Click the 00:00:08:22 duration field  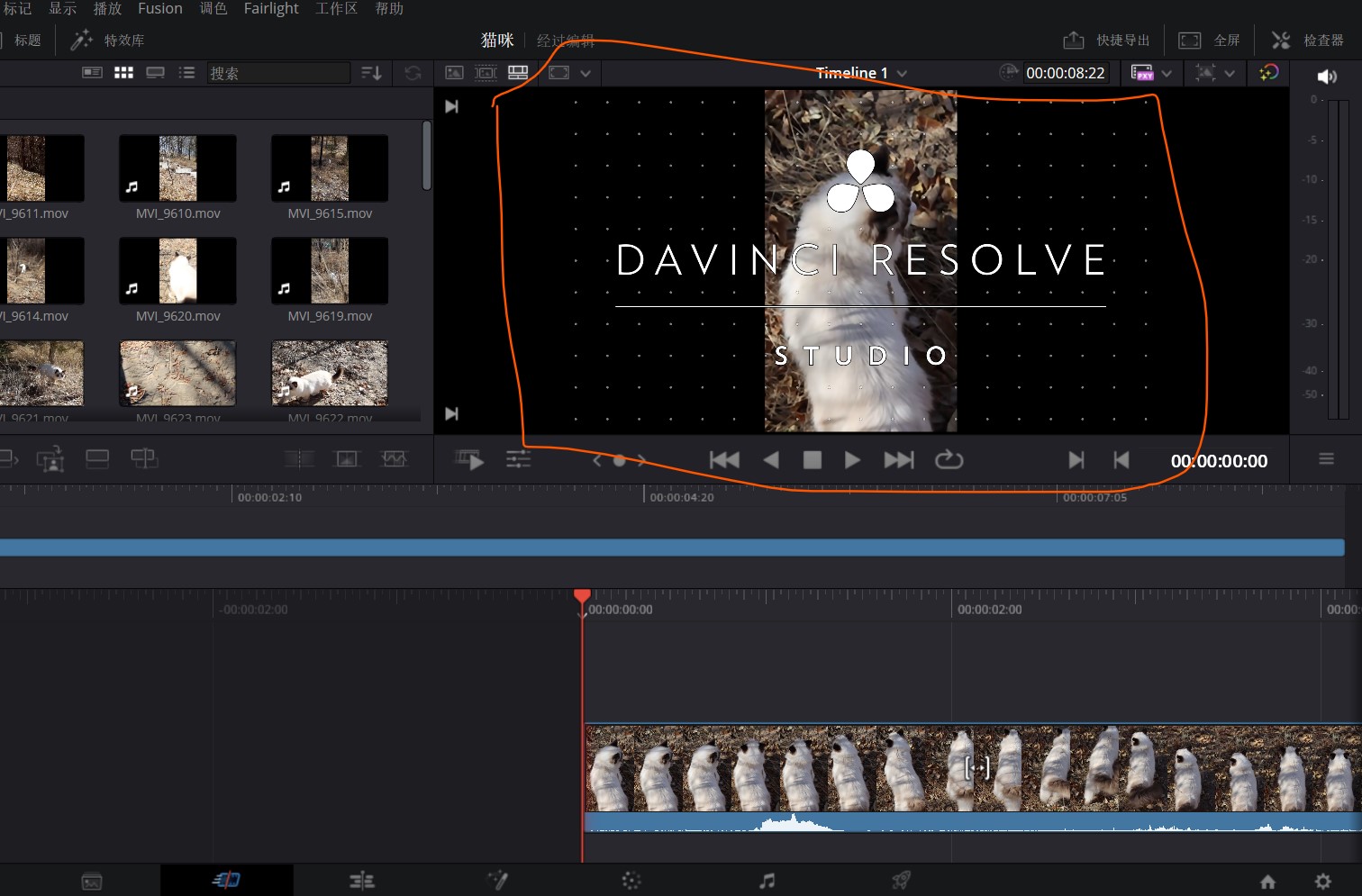coord(1065,73)
